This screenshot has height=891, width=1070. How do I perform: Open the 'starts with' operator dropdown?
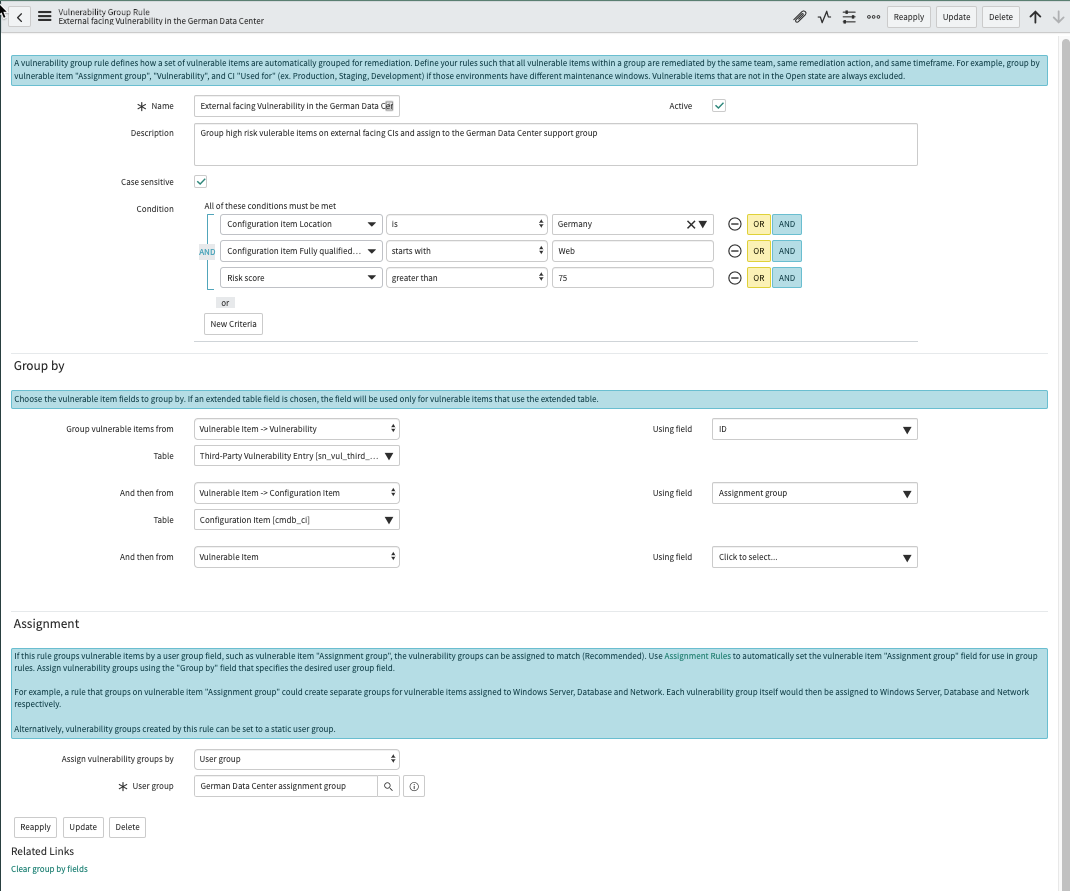(x=467, y=251)
